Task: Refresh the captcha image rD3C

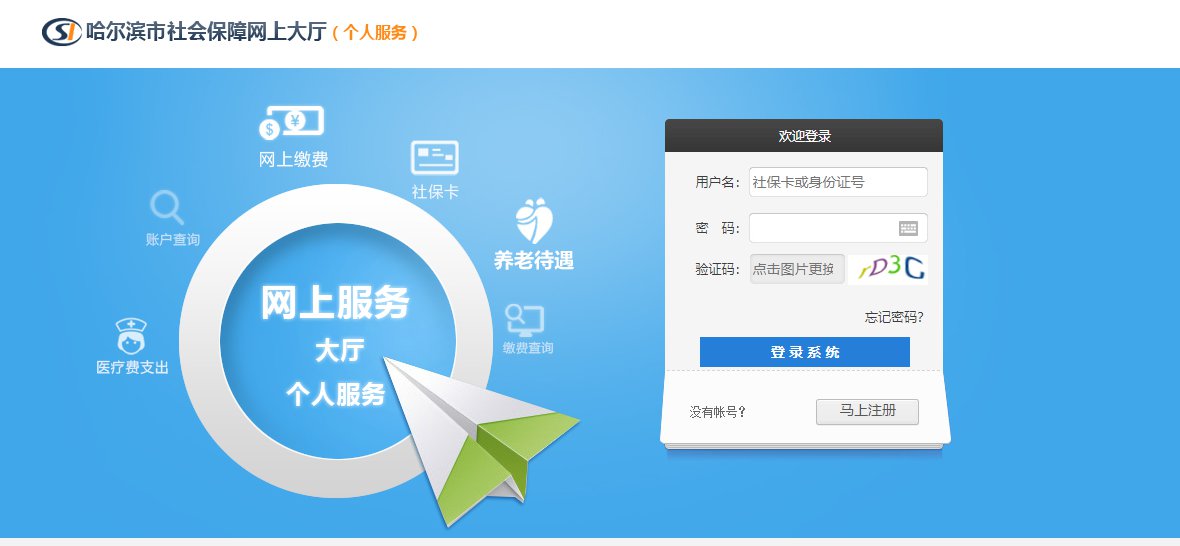Action: [x=889, y=268]
